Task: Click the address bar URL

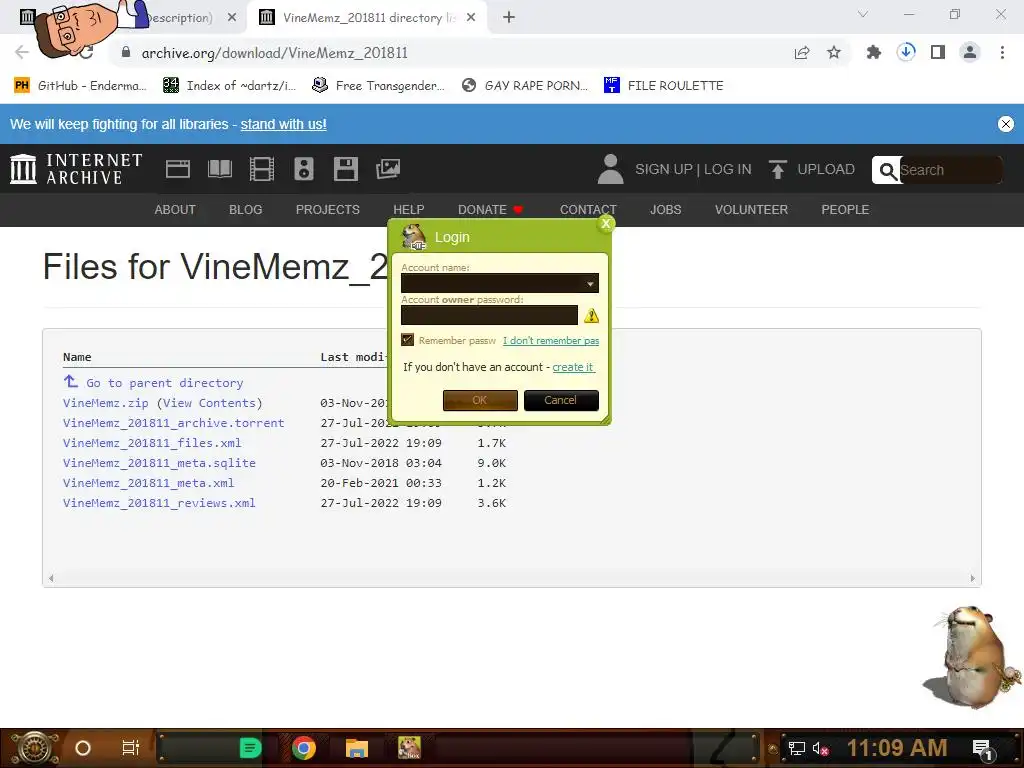Action: pyautogui.click(x=274, y=53)
